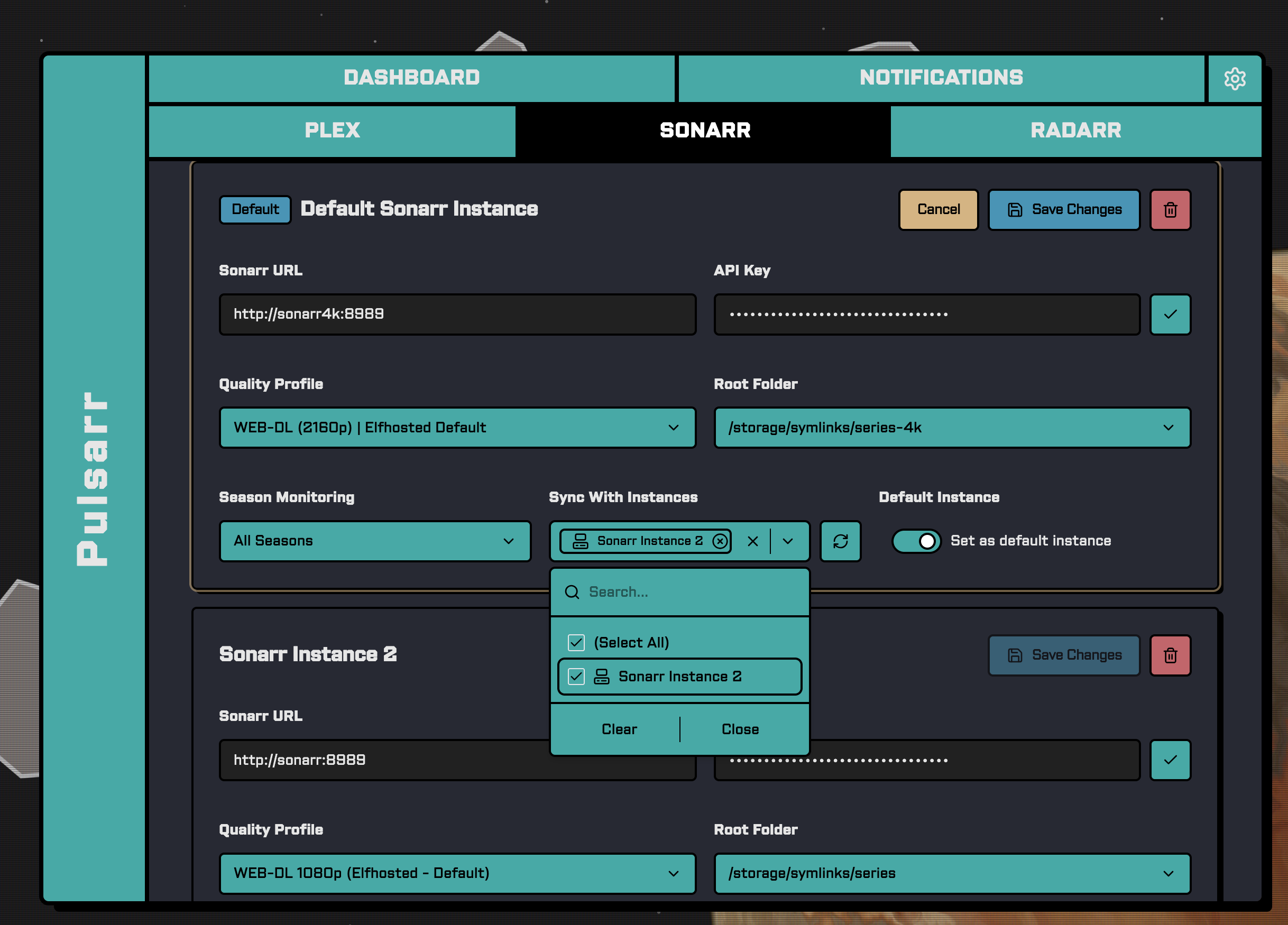The height and width of the screenshot is (925, 1288).
Task: Click the Season Monitoring label
Action: (287, 497)
